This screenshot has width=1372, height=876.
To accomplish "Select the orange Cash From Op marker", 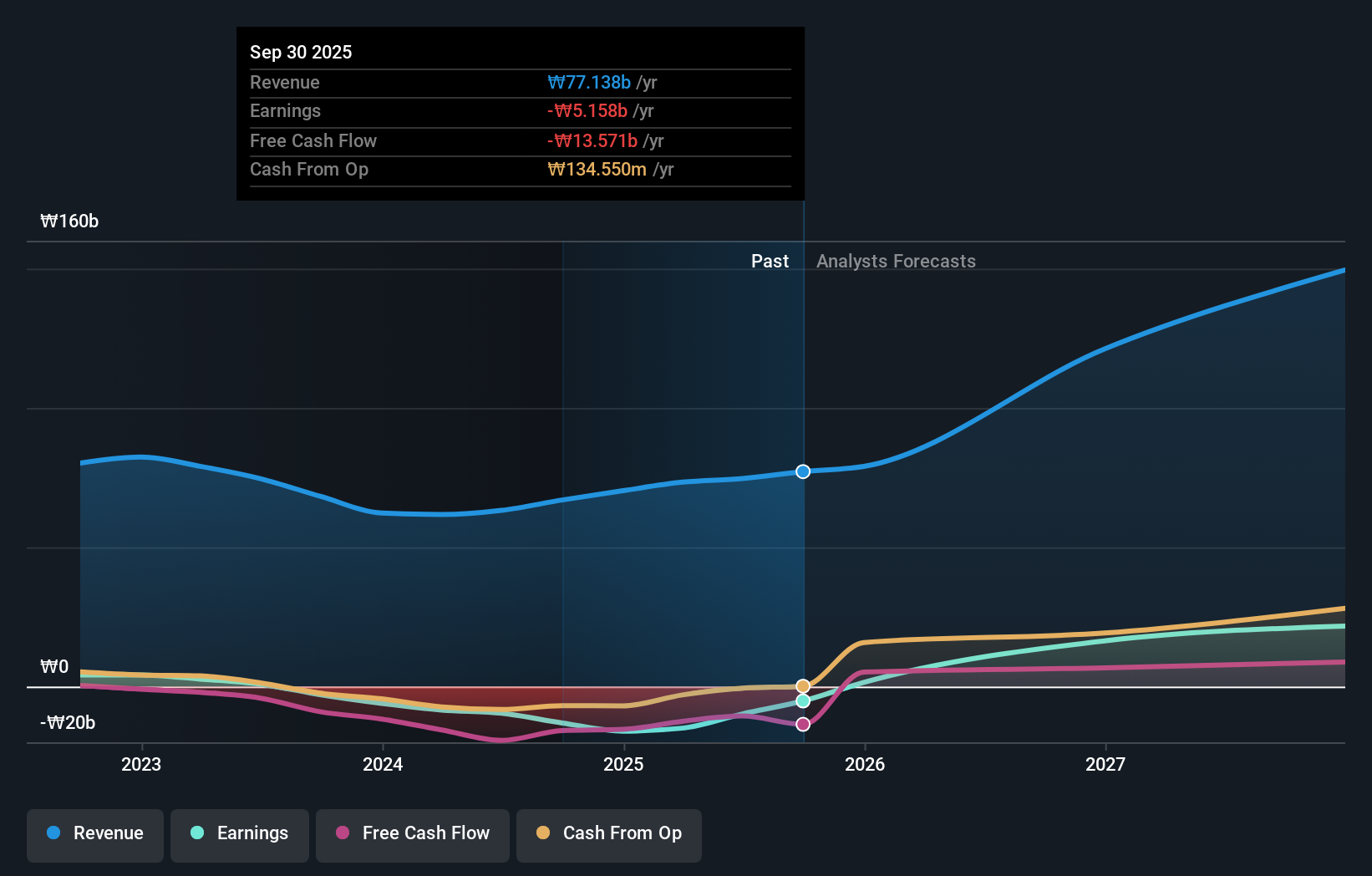I will 803,686.
